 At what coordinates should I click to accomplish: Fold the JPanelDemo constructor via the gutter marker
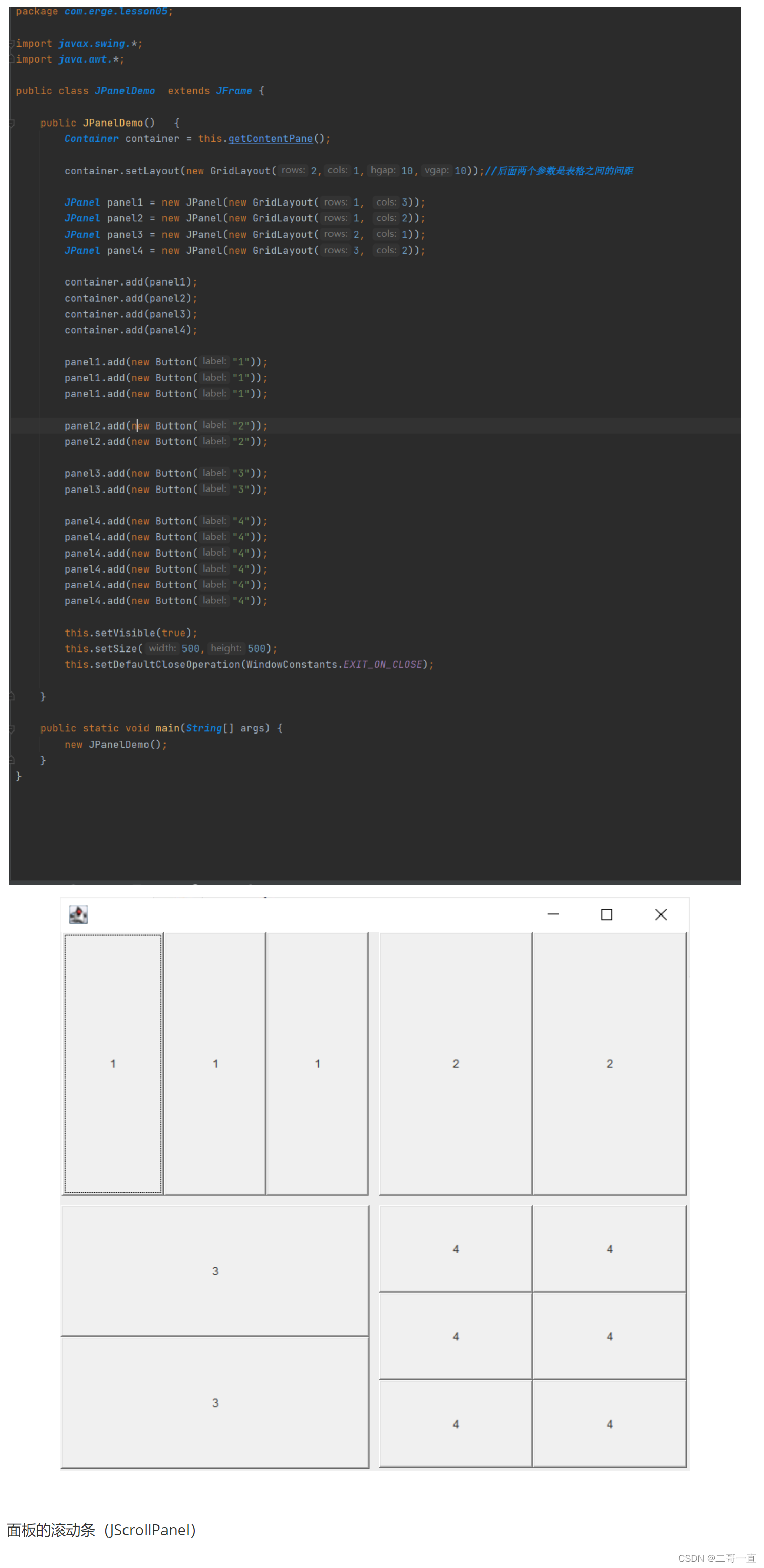(12, 124)
